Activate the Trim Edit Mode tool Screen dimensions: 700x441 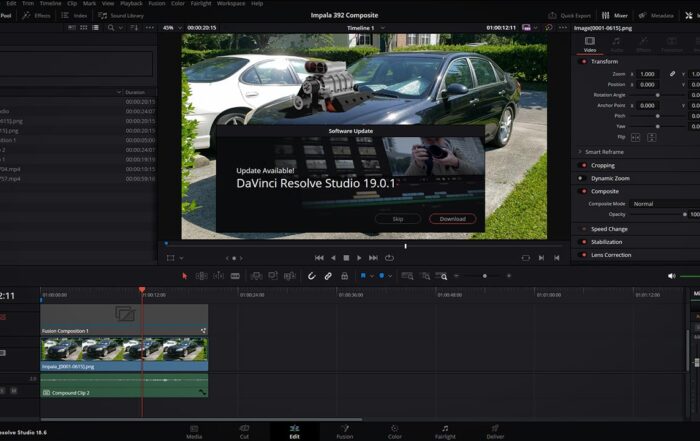click(201, 276)
